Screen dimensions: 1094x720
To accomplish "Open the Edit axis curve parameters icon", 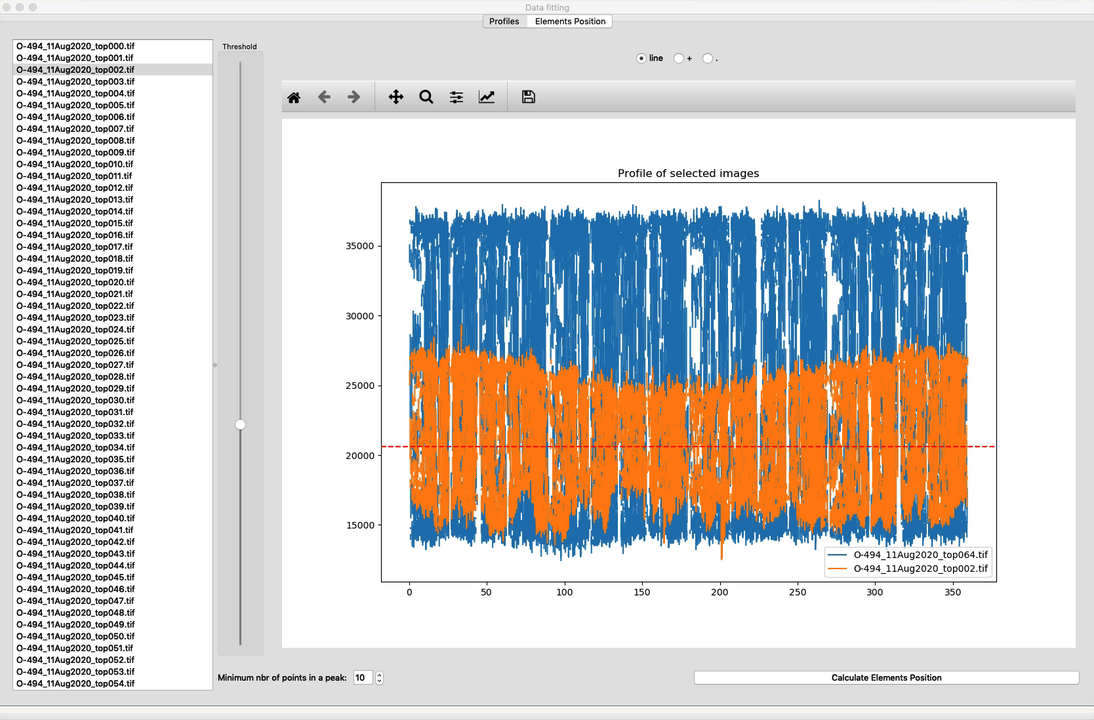I will 486,97.
